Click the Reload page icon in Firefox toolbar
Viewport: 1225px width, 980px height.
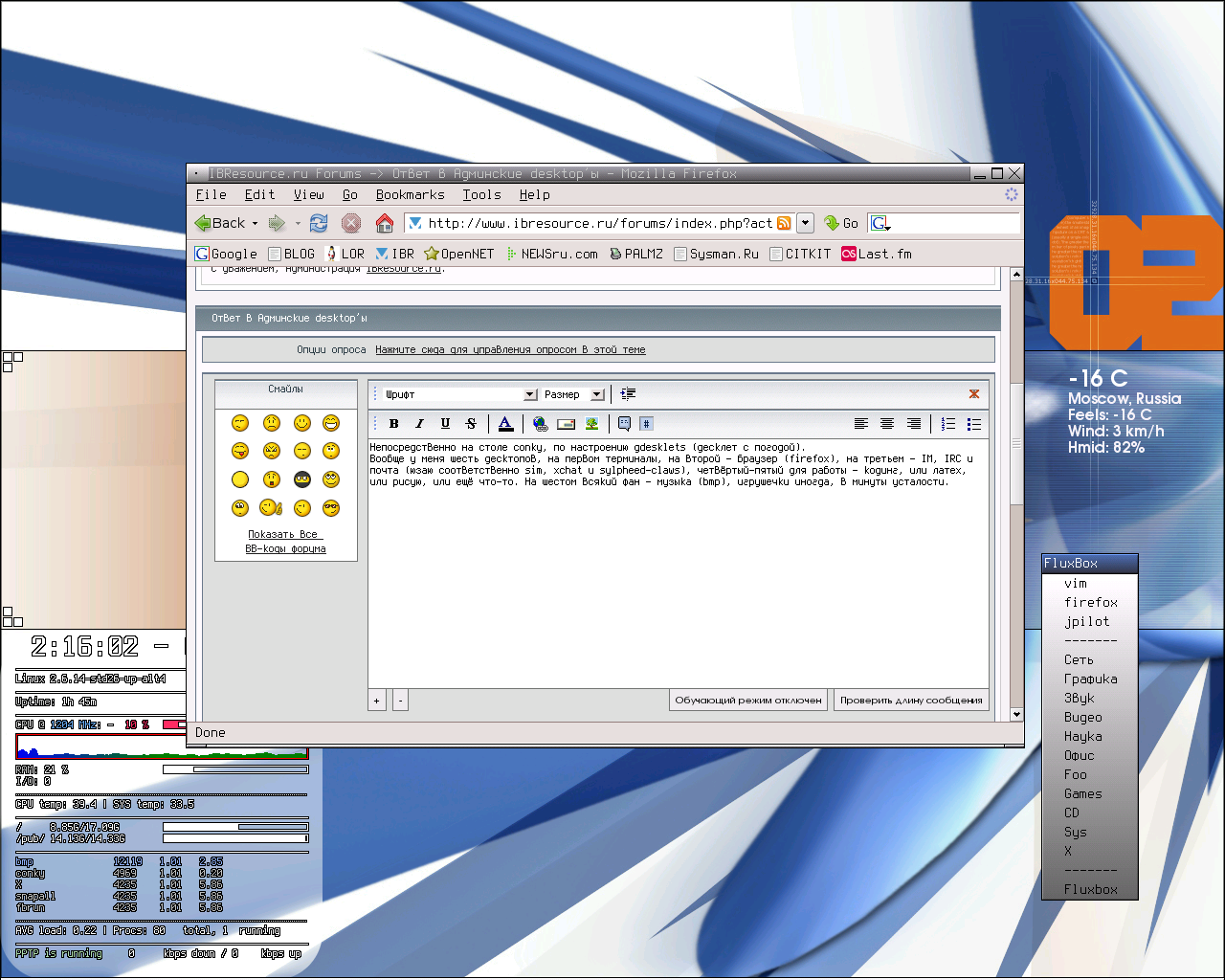click(x=319, y=223)
